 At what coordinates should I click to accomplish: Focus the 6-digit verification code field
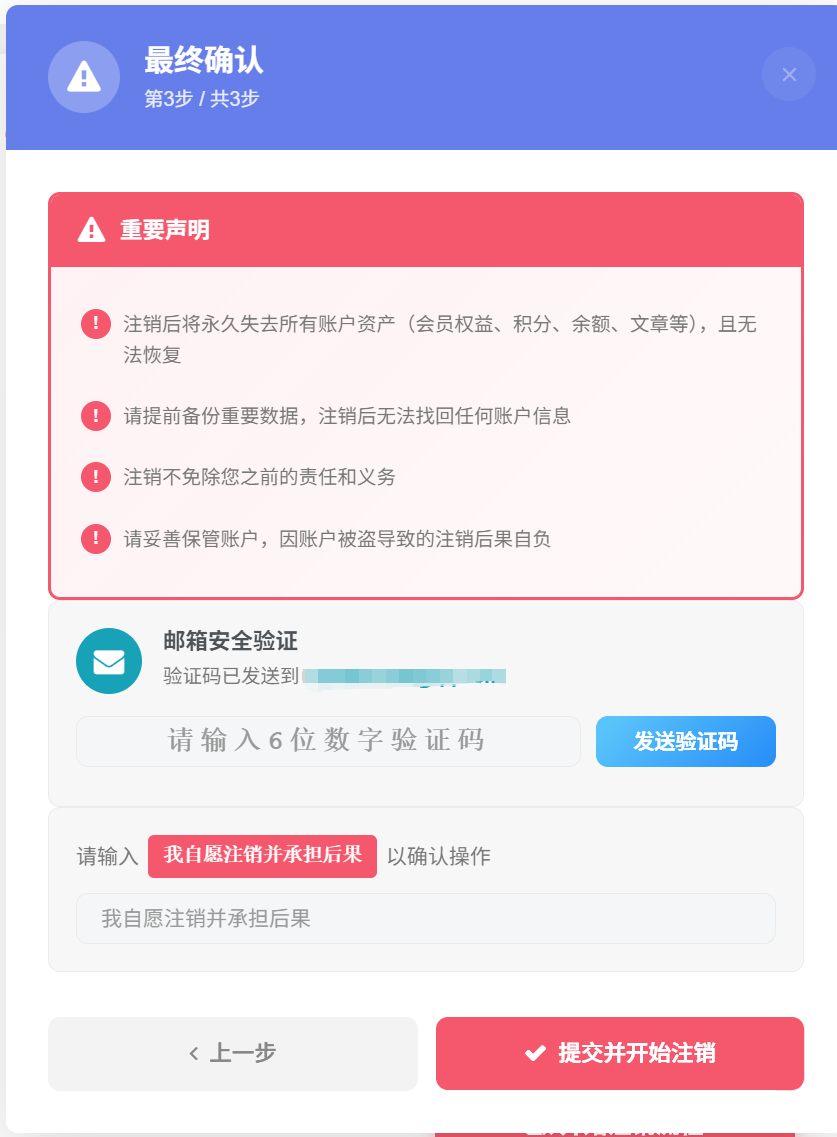point(328,741)
